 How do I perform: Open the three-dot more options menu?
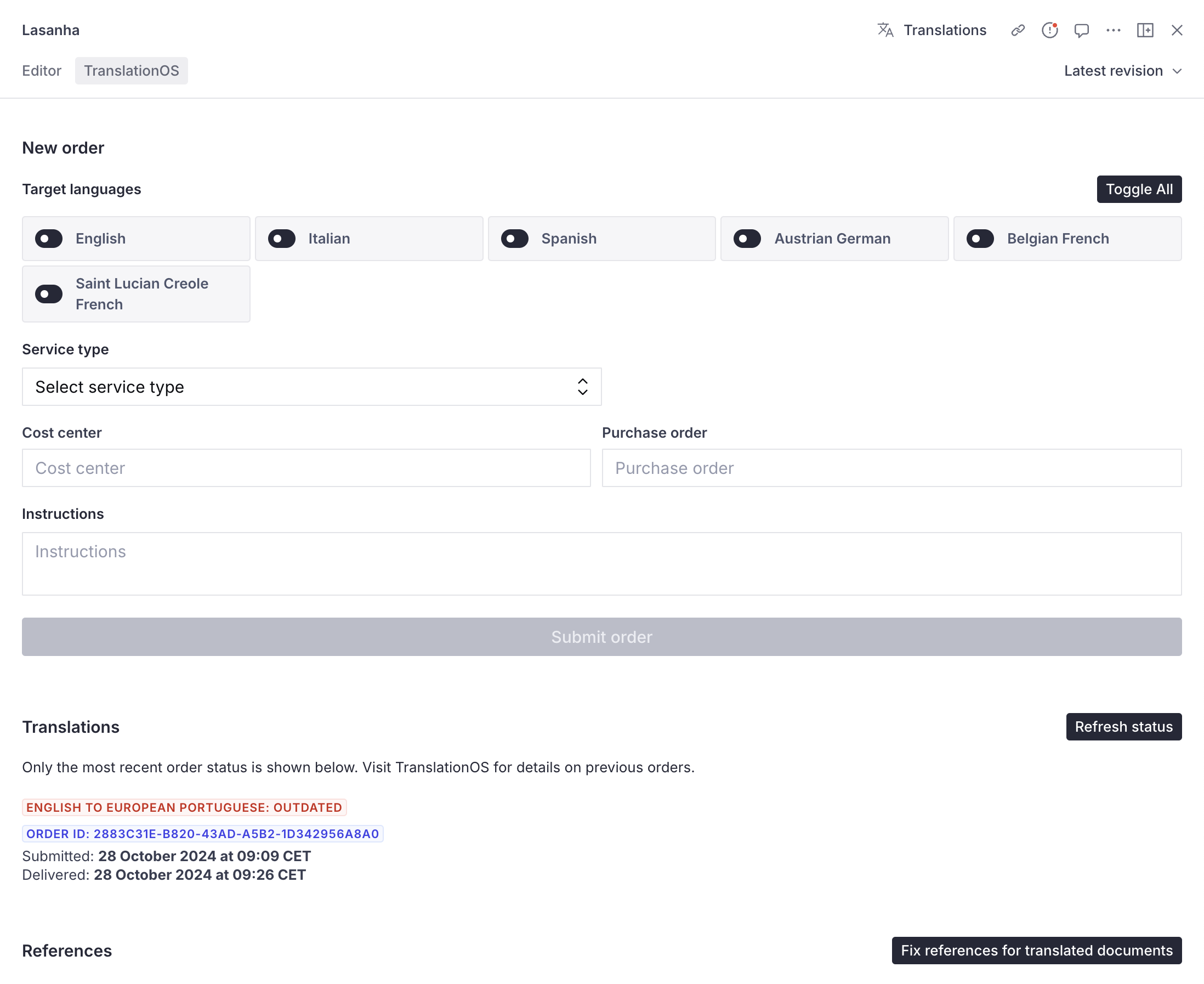click(1114, 30)
